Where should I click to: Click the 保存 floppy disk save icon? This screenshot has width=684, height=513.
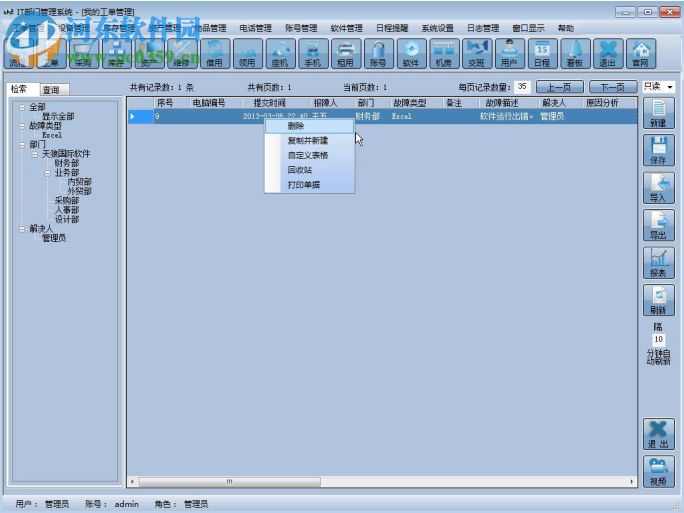click(658, 150)
